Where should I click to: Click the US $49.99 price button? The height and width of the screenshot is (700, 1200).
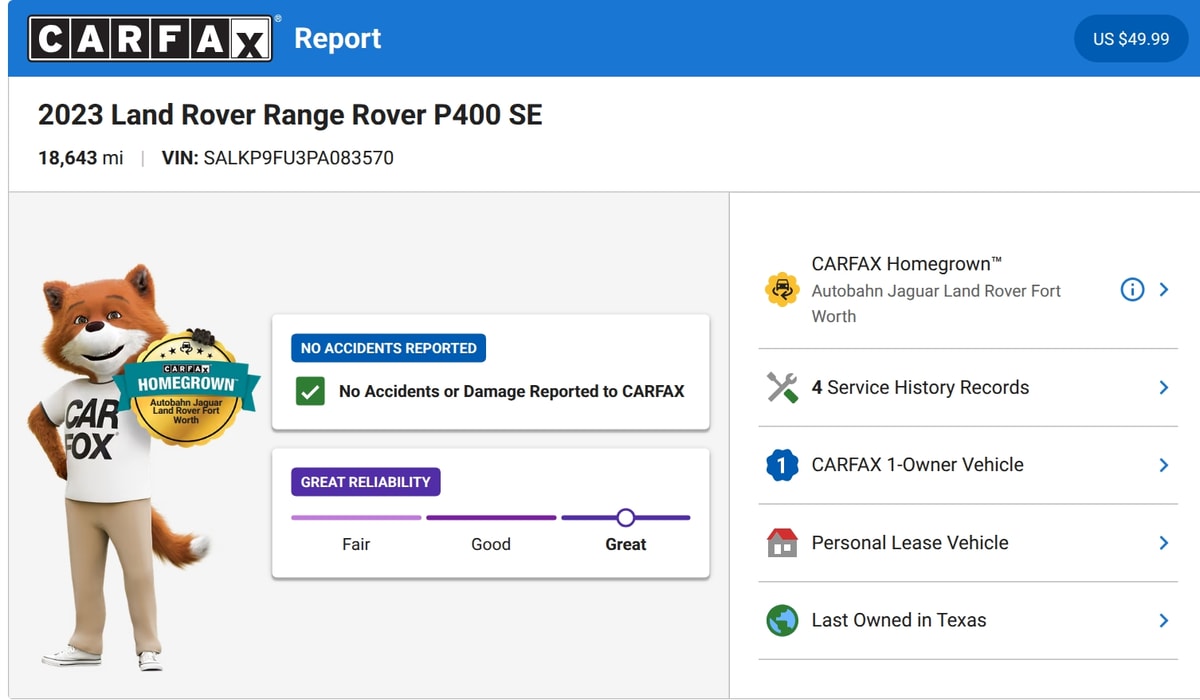tap(1131, 39)
